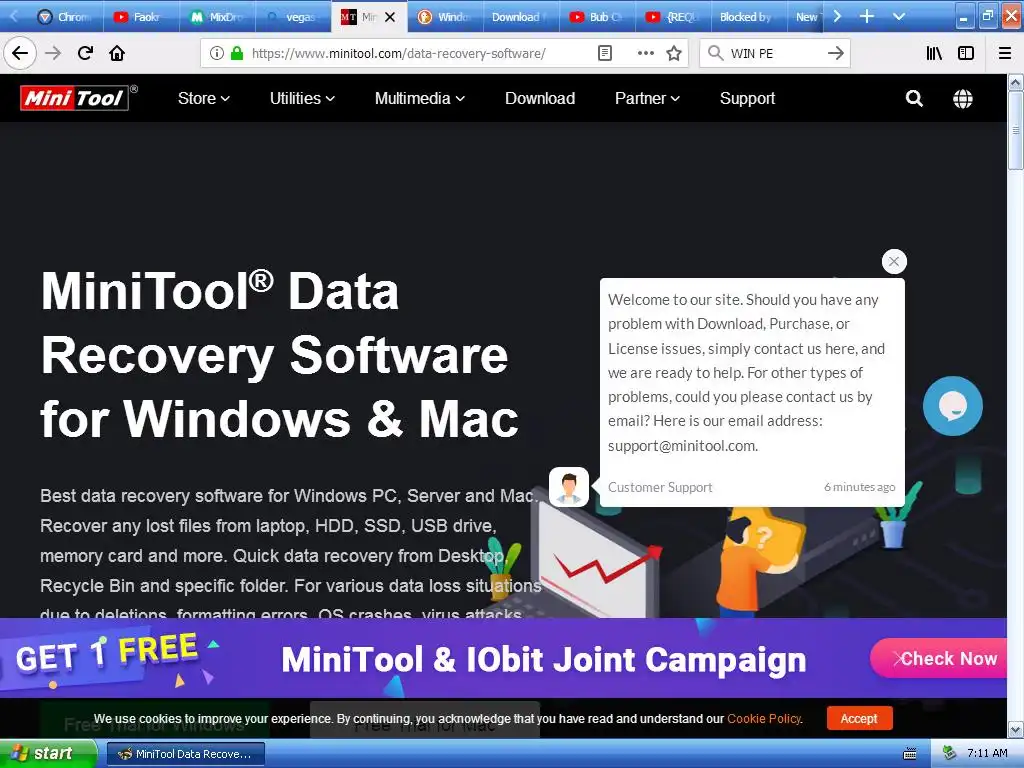
Task: Expand the Multimedia dropdown menu
Action: (419, 98)
